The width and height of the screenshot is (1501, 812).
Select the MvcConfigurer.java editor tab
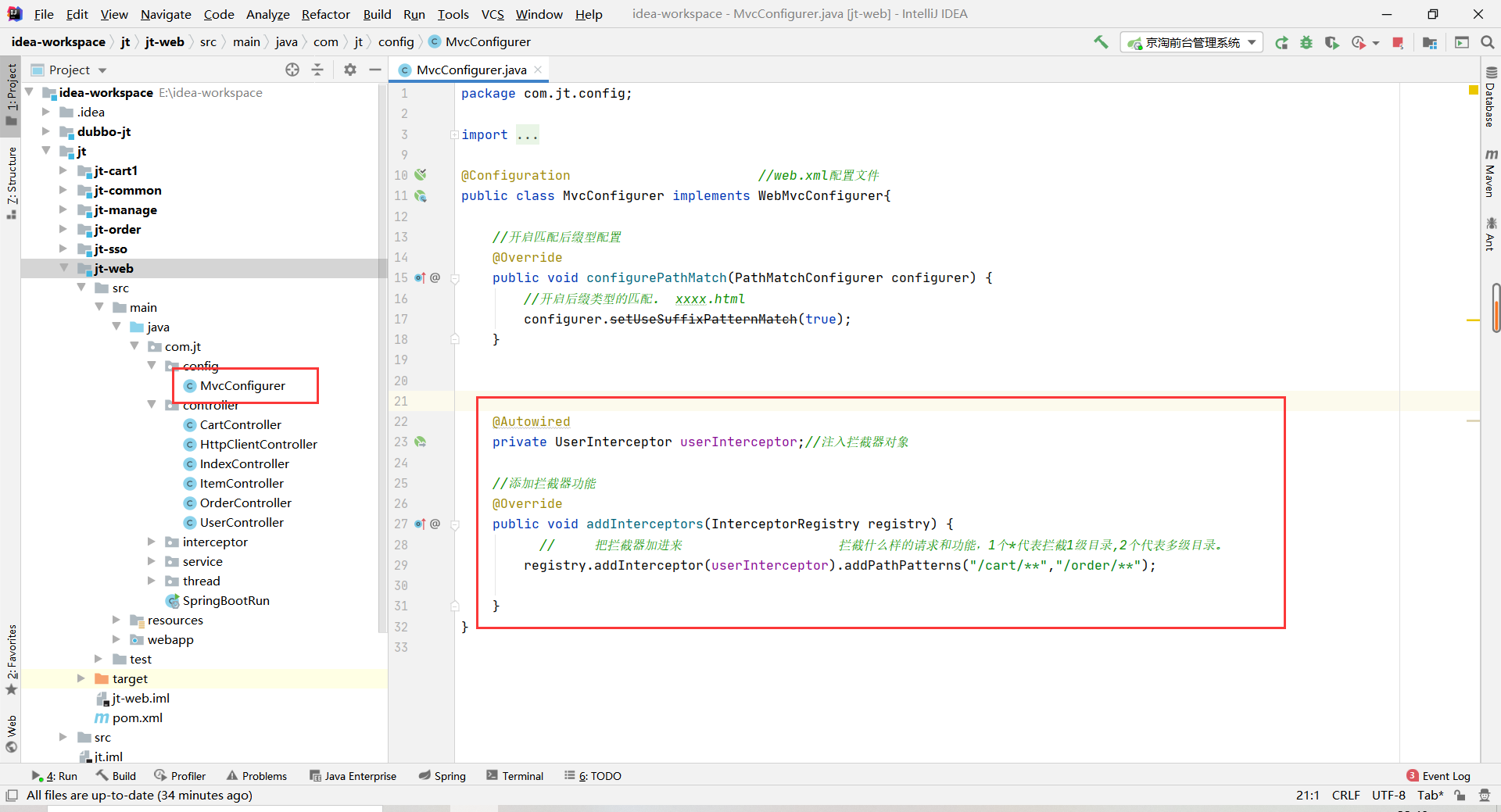pyautogui.click(x=471, y=70)
